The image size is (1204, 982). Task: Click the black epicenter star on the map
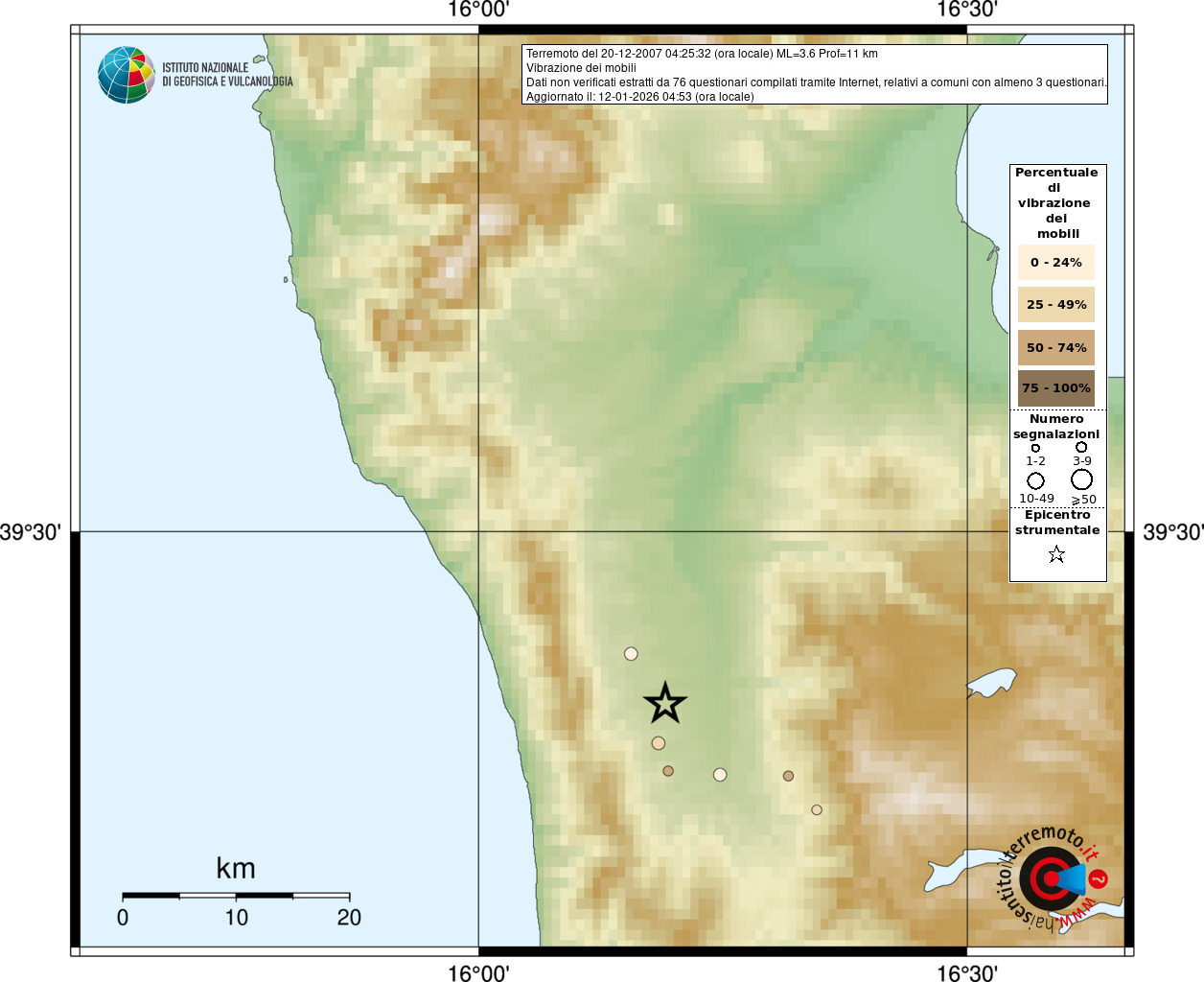point(665,704)
